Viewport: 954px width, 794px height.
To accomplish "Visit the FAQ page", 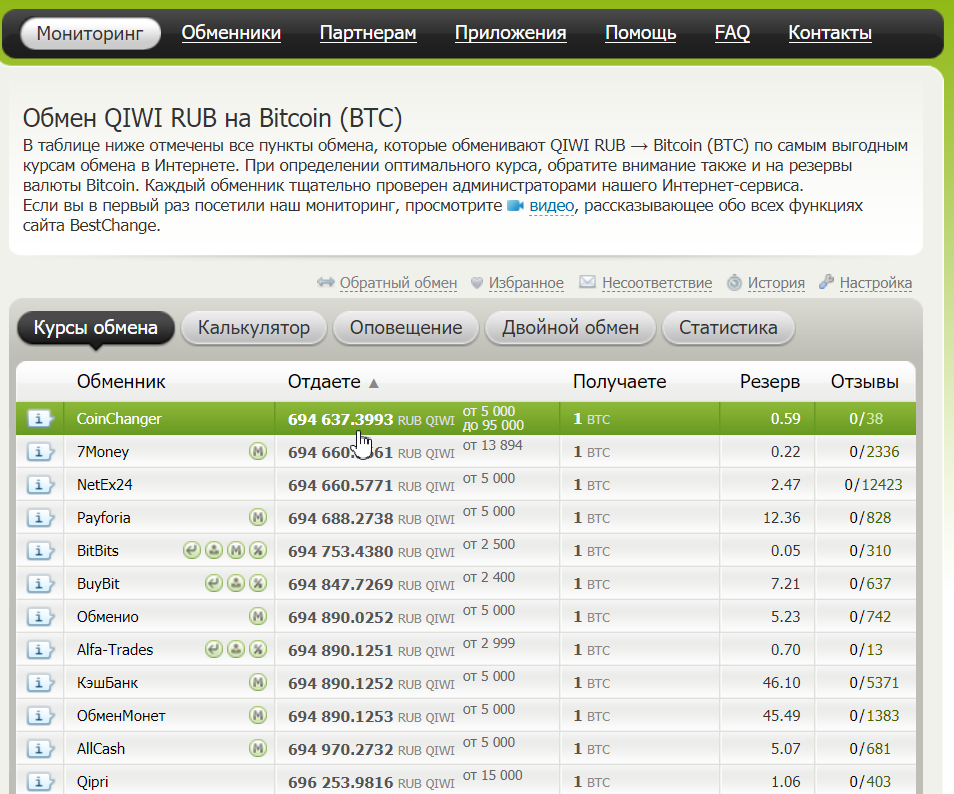I will 733,33.
